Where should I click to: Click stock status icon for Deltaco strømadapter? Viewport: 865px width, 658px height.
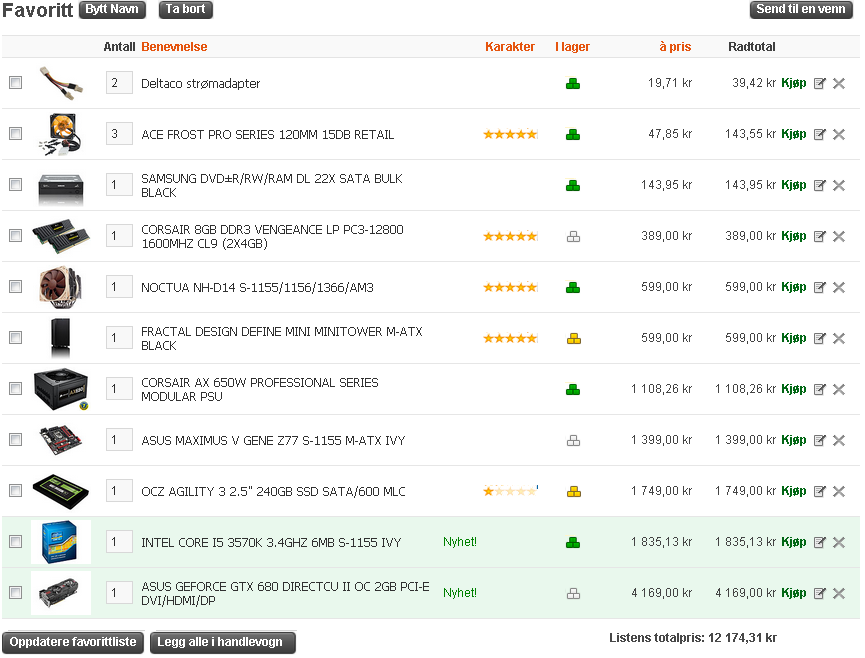[573, 84]
